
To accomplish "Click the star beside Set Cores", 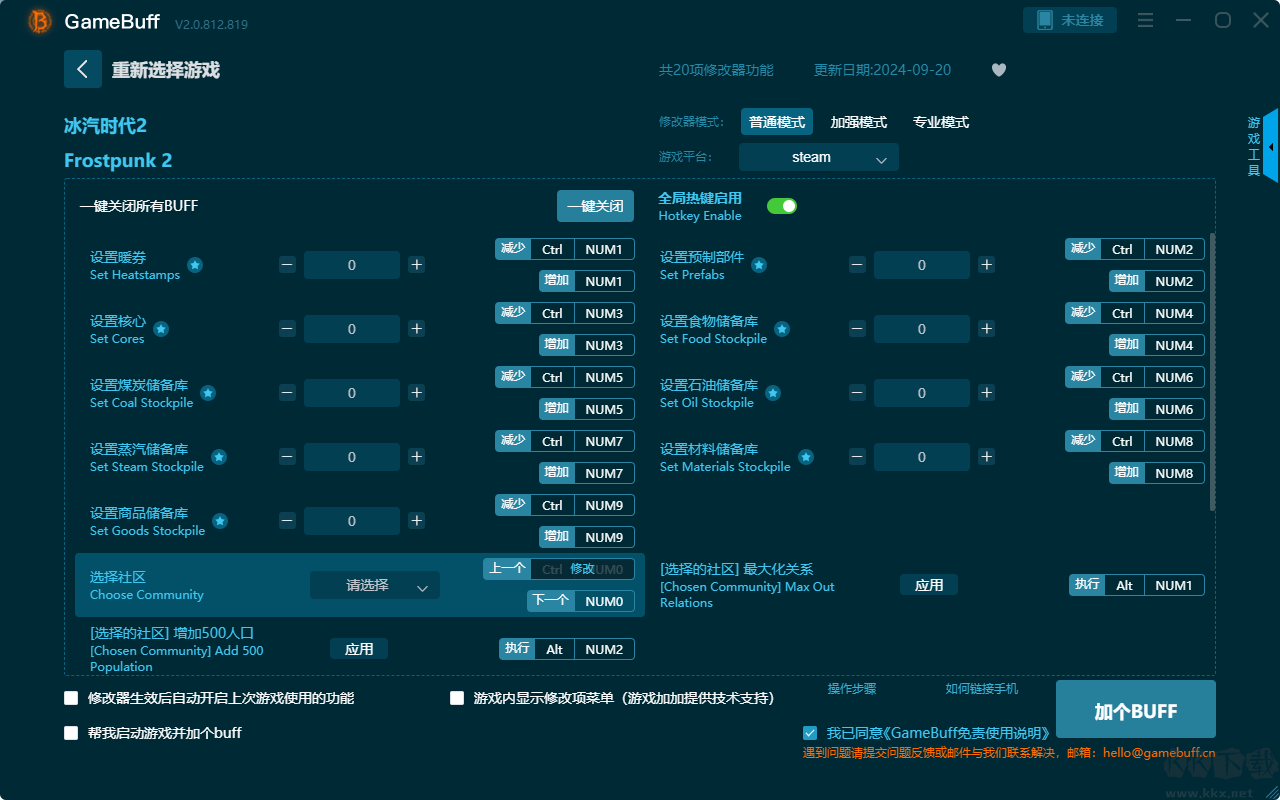I will pyautogui.click(x=161, y=328).
